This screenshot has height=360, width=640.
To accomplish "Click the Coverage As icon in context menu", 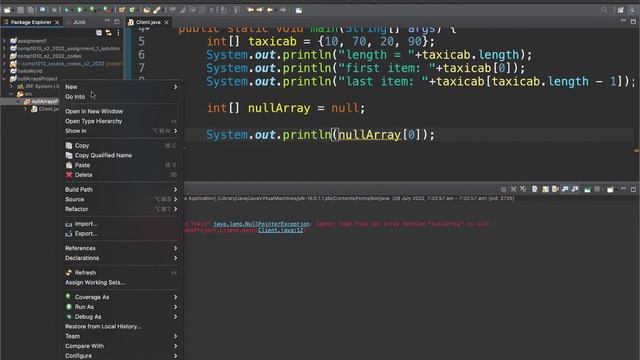I will pyautogui.click(x=69, y=297).
